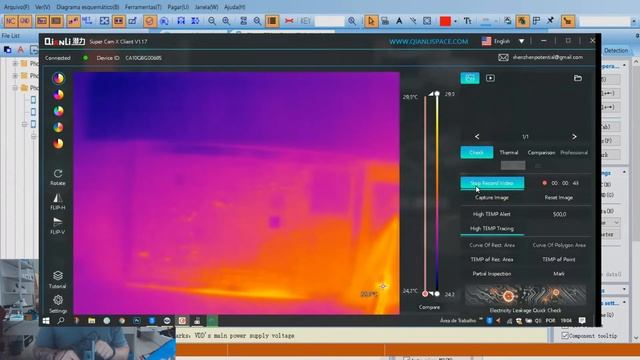This screenshot has width=640, height=360.
Task: Click the Compare button below temperature scale
Action: [x=429, y=307]
